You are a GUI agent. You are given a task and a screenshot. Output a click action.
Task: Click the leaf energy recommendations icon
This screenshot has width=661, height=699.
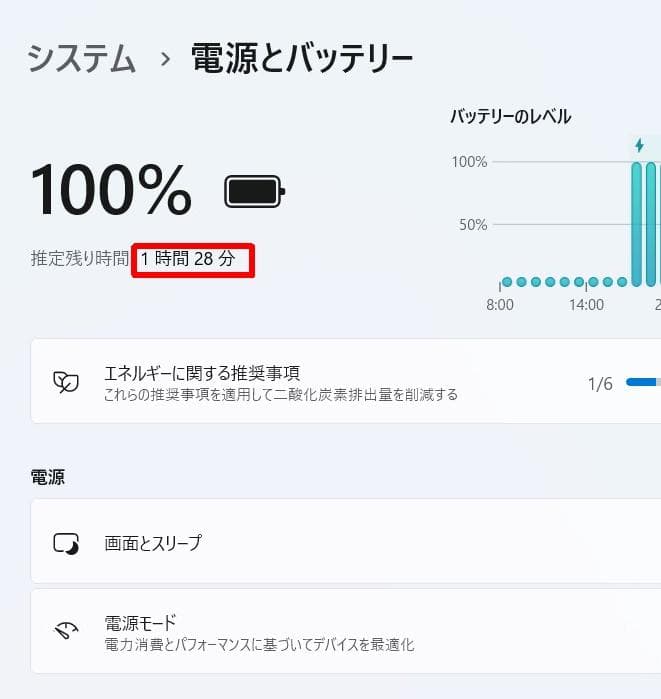[x=66, y=382]
